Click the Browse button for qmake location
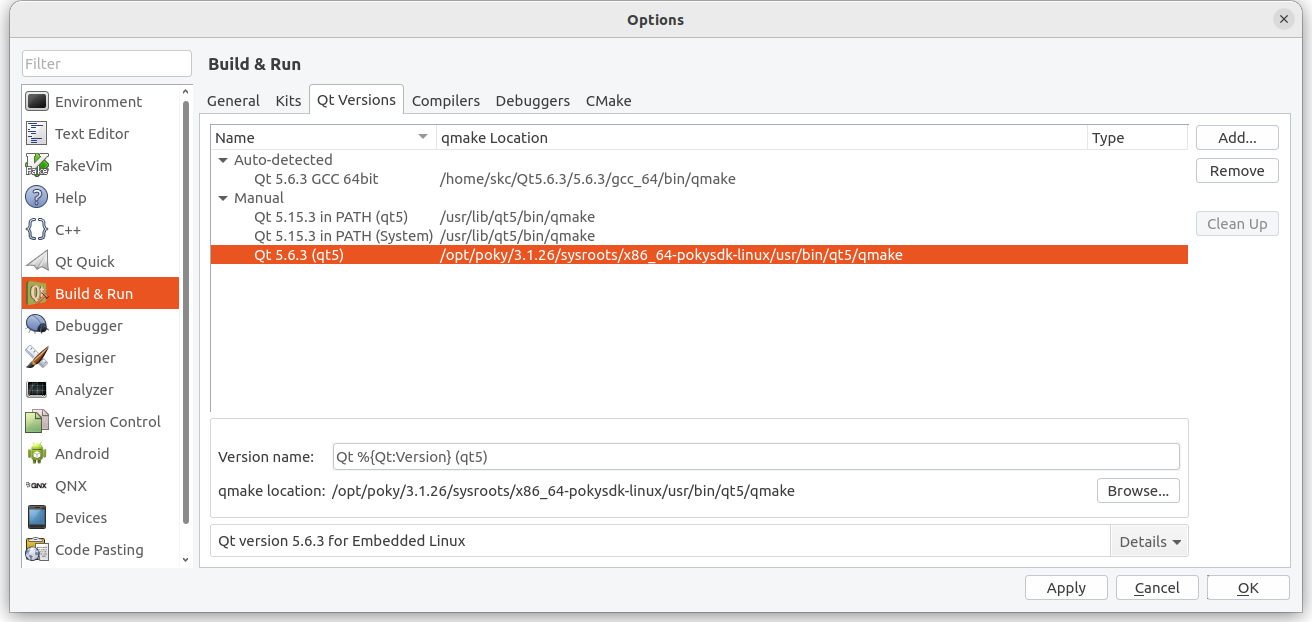 pos(1137,490)
